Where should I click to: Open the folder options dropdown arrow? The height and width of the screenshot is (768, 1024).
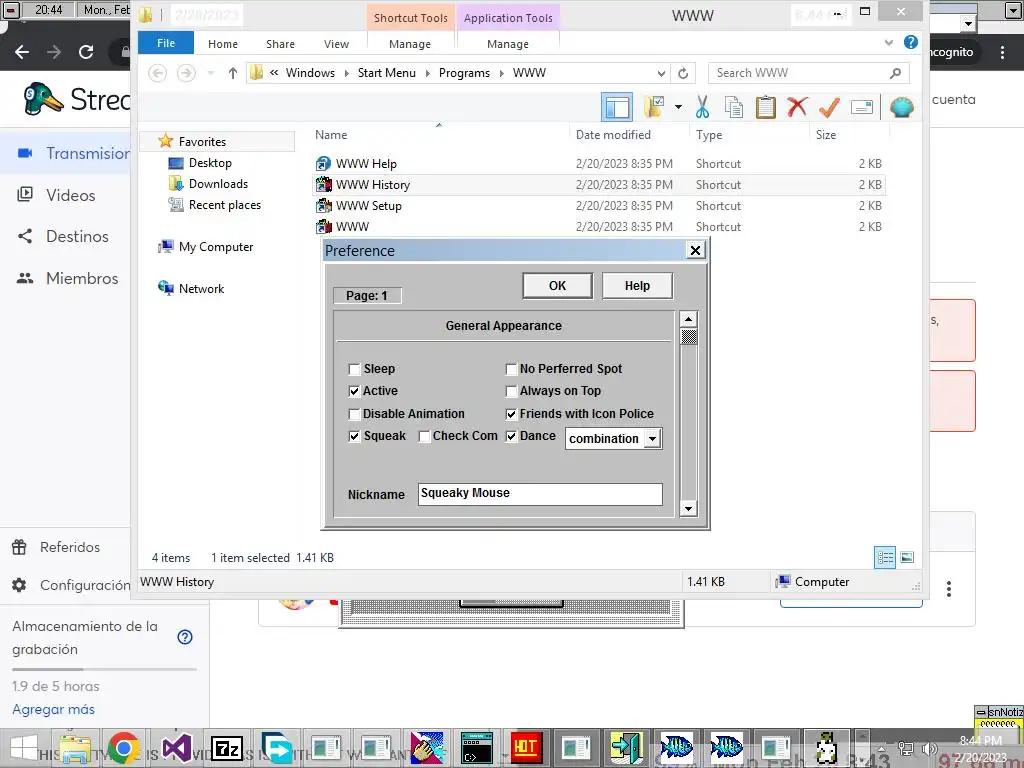(x=679, y=107)
